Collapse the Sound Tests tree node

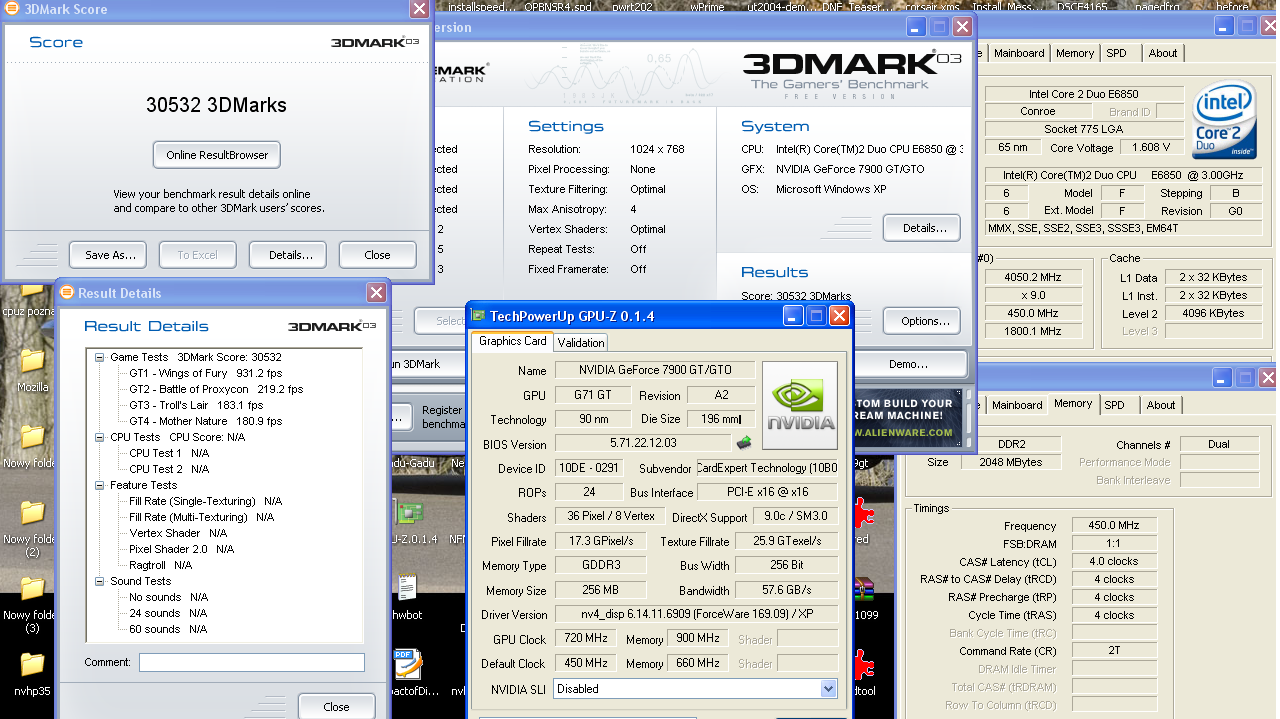click(100, 581)
